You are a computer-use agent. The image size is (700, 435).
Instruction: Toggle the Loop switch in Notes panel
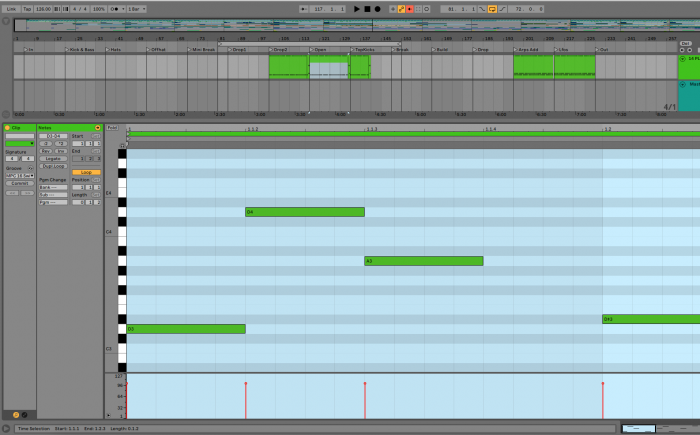click(86, 172)
